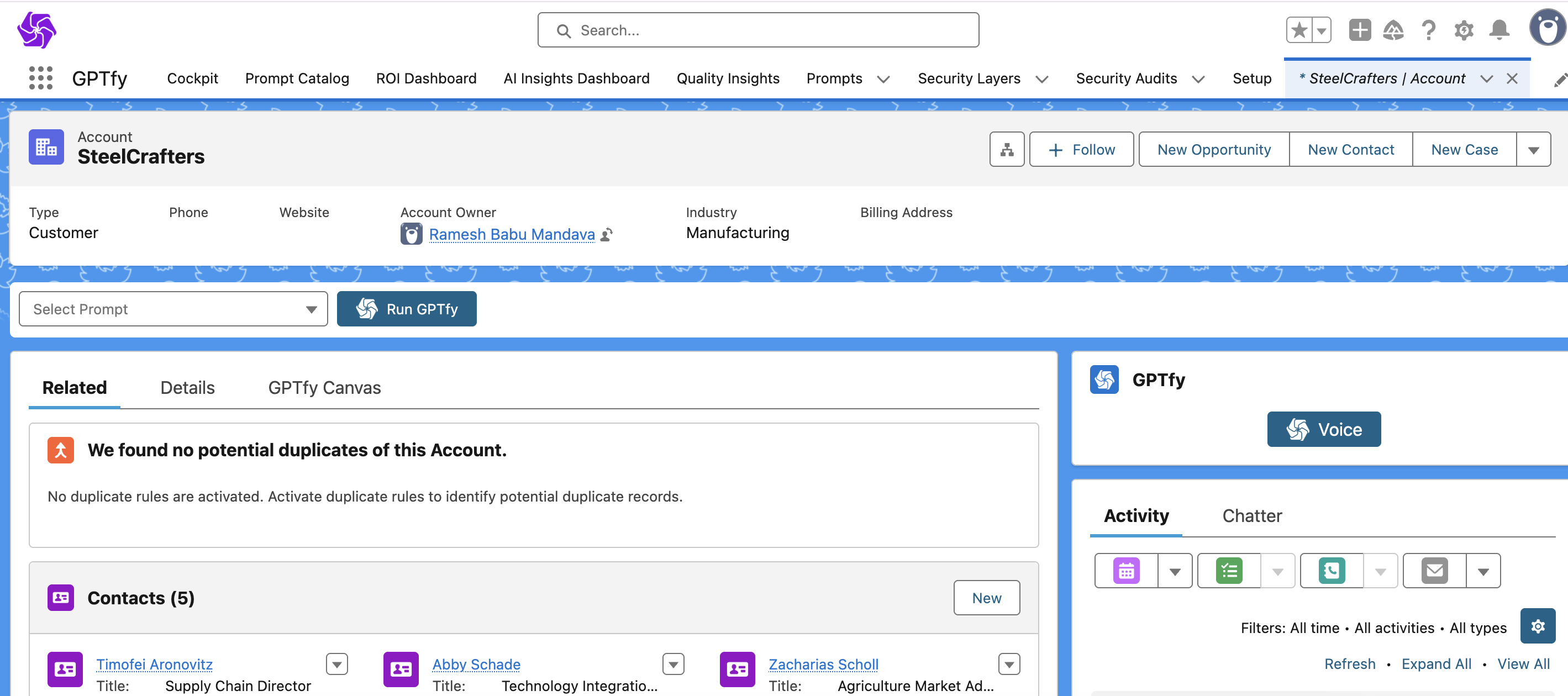
Task: Click the account hierarchy icon
Action: tap(1007, 150)
